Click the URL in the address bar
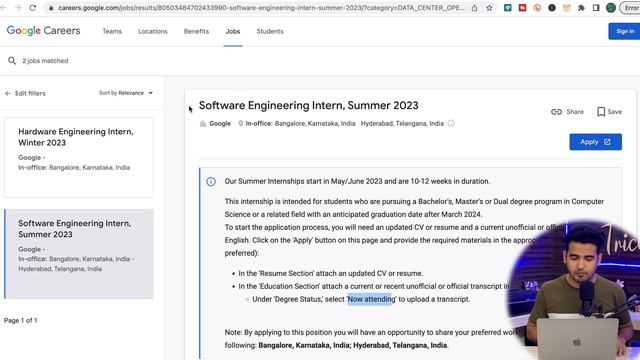The image size is (640, 360). (261, 8)
